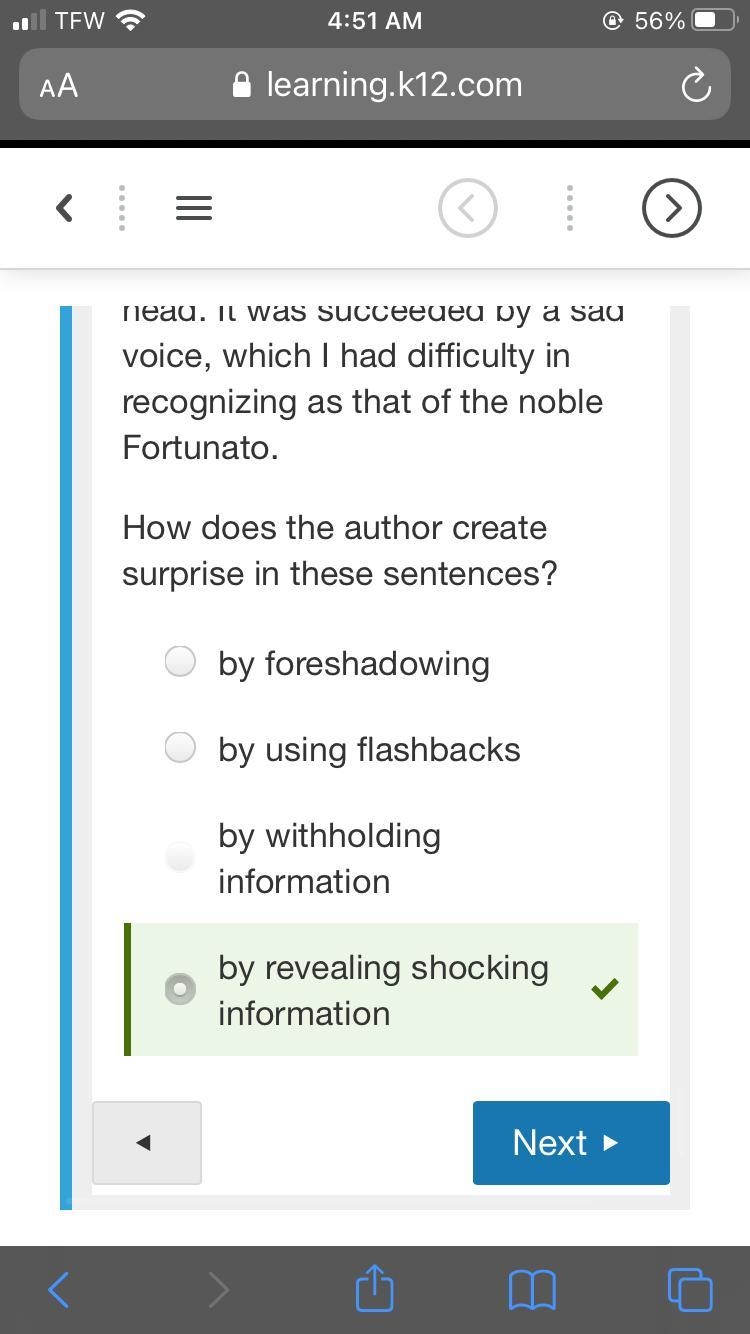Viewport: 750px width, 1334px height.
Task: Tap the Safari back navigation arrow
Action: pos(59,1290)
